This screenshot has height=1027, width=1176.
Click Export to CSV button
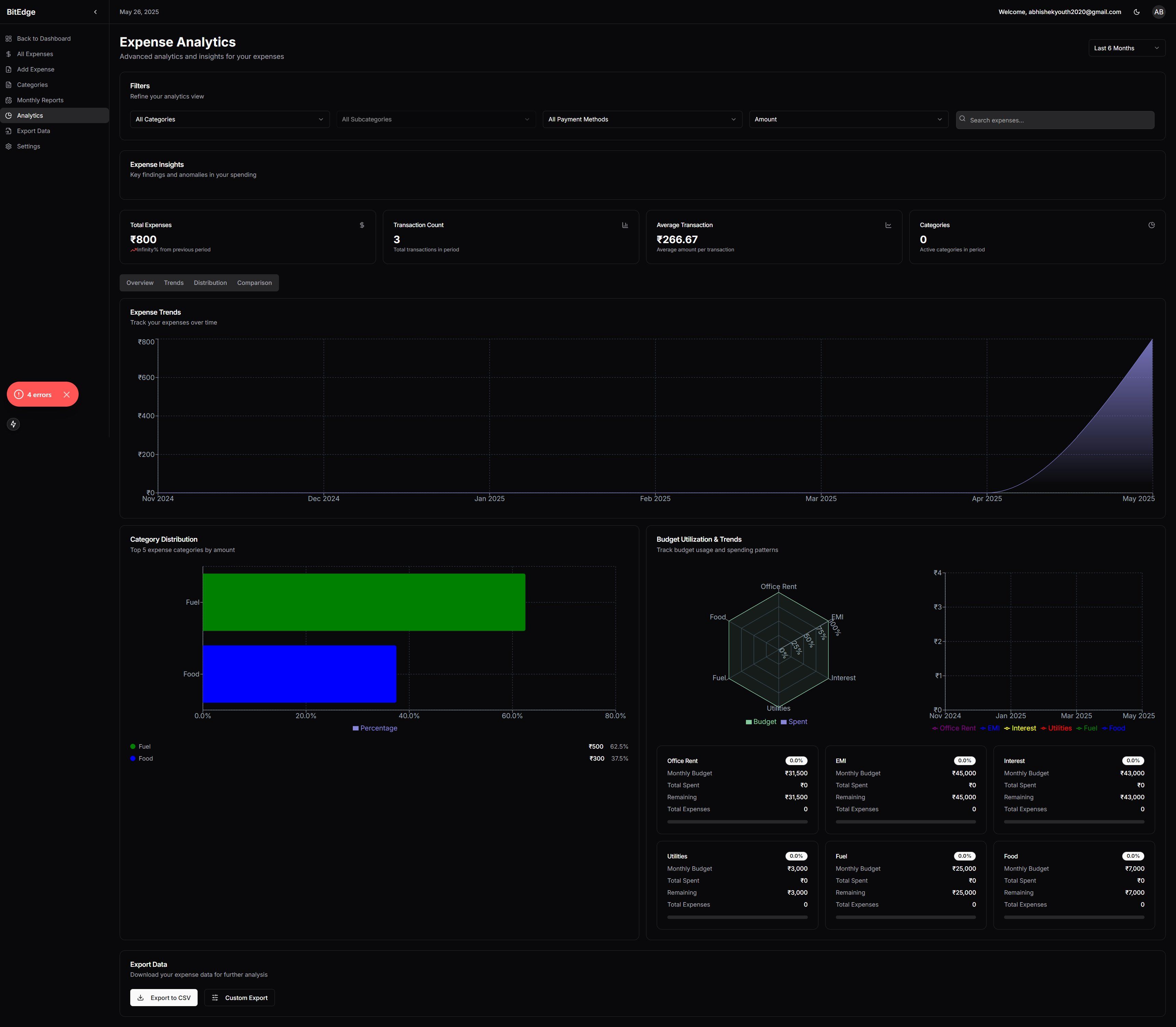164,998
